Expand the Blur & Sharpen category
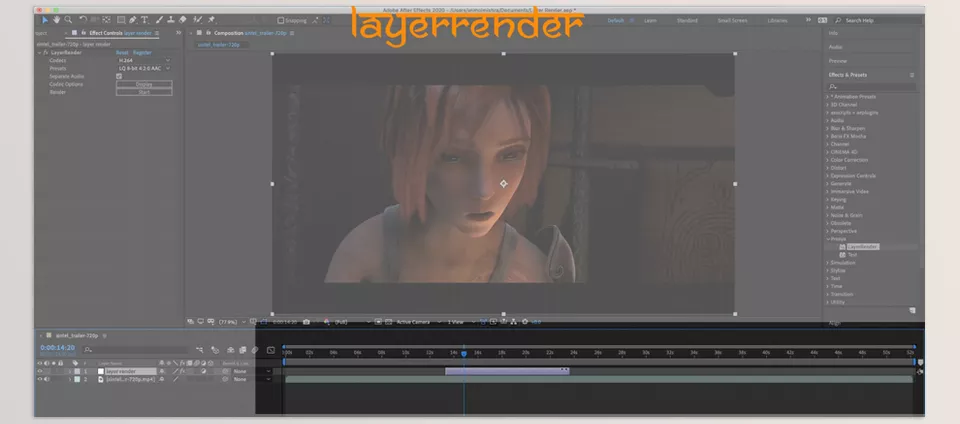This screenshot has width=960, height=424. pyautogui.click(x=828, y=128)
